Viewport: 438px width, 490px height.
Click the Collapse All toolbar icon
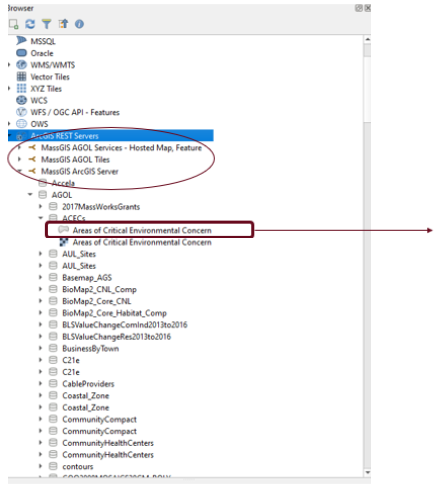click(63, 24)
